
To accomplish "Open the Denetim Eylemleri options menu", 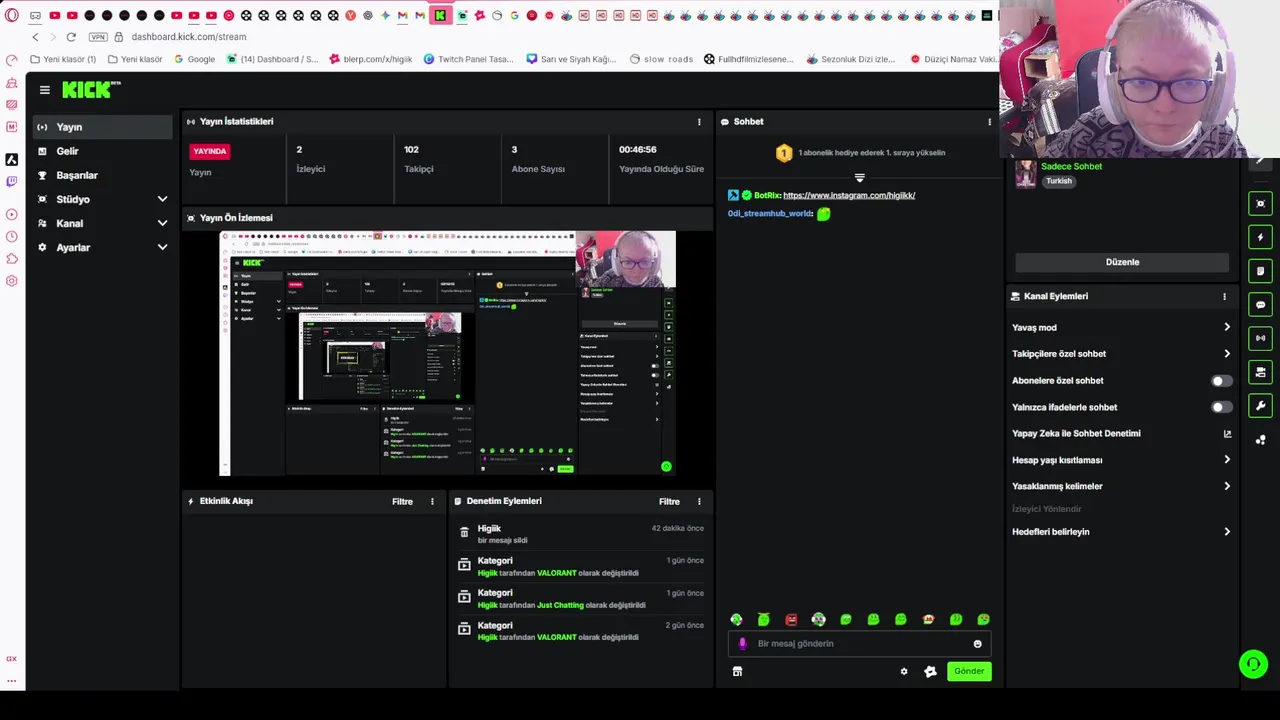I will pyautogui.click(x=699, y=501).
